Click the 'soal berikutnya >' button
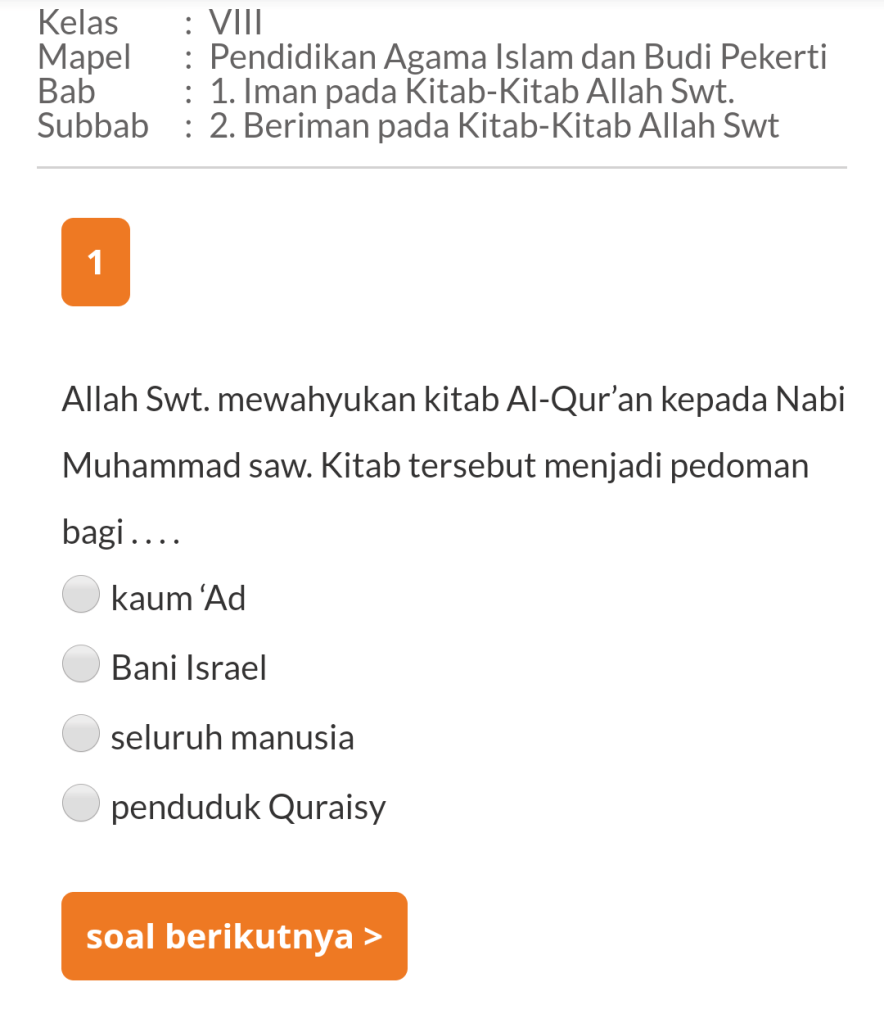The height and width of the screenshot is (1023, 884). point(234,936)
